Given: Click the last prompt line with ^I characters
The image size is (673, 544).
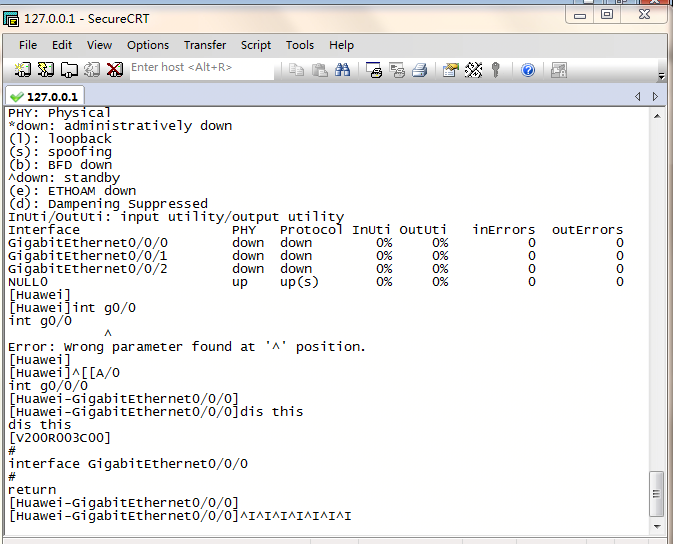Looking at the screenshot, I should [180, 516].
